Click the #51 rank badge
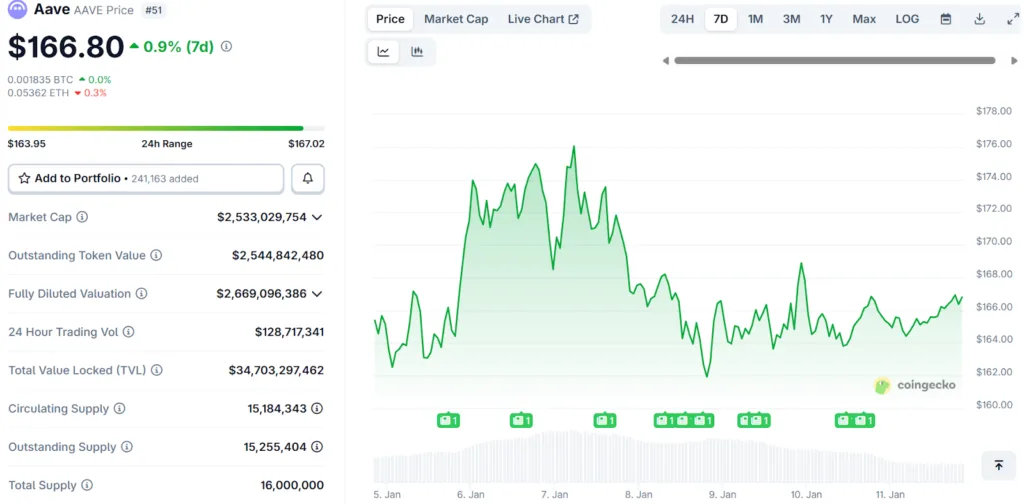Viewport: 1024px width, 504px height. [154, 10]
